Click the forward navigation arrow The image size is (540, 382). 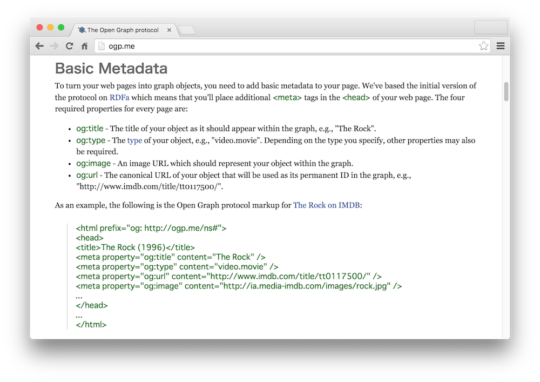point(54,46)
